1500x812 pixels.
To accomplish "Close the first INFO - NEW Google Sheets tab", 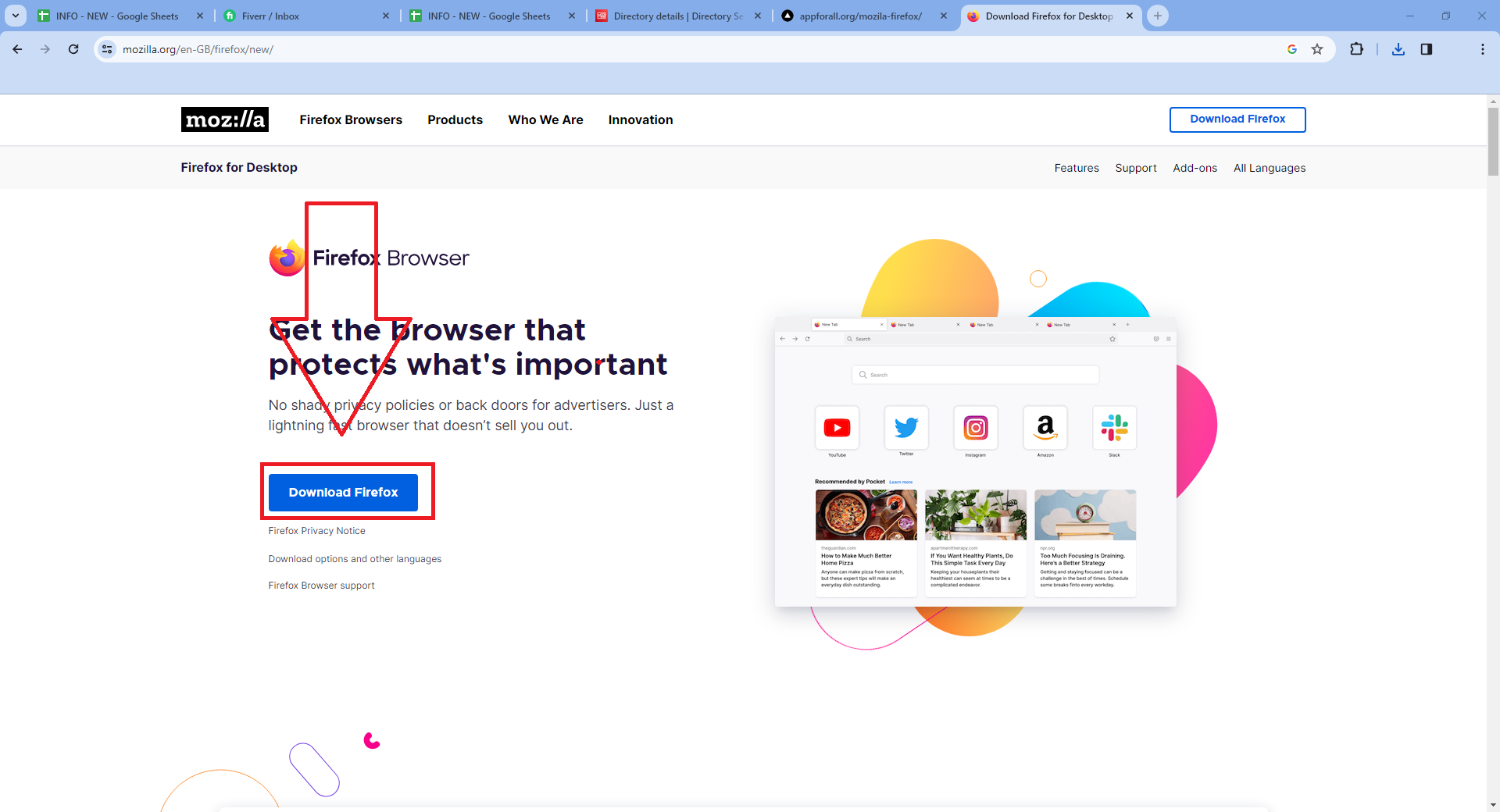I will click(x=200, y=16).
